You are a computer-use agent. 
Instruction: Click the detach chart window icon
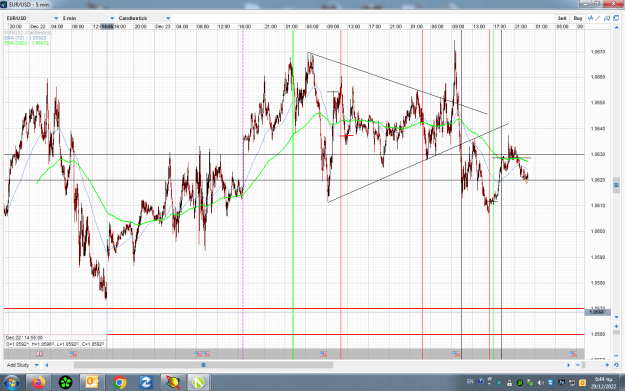coord(616,18)
